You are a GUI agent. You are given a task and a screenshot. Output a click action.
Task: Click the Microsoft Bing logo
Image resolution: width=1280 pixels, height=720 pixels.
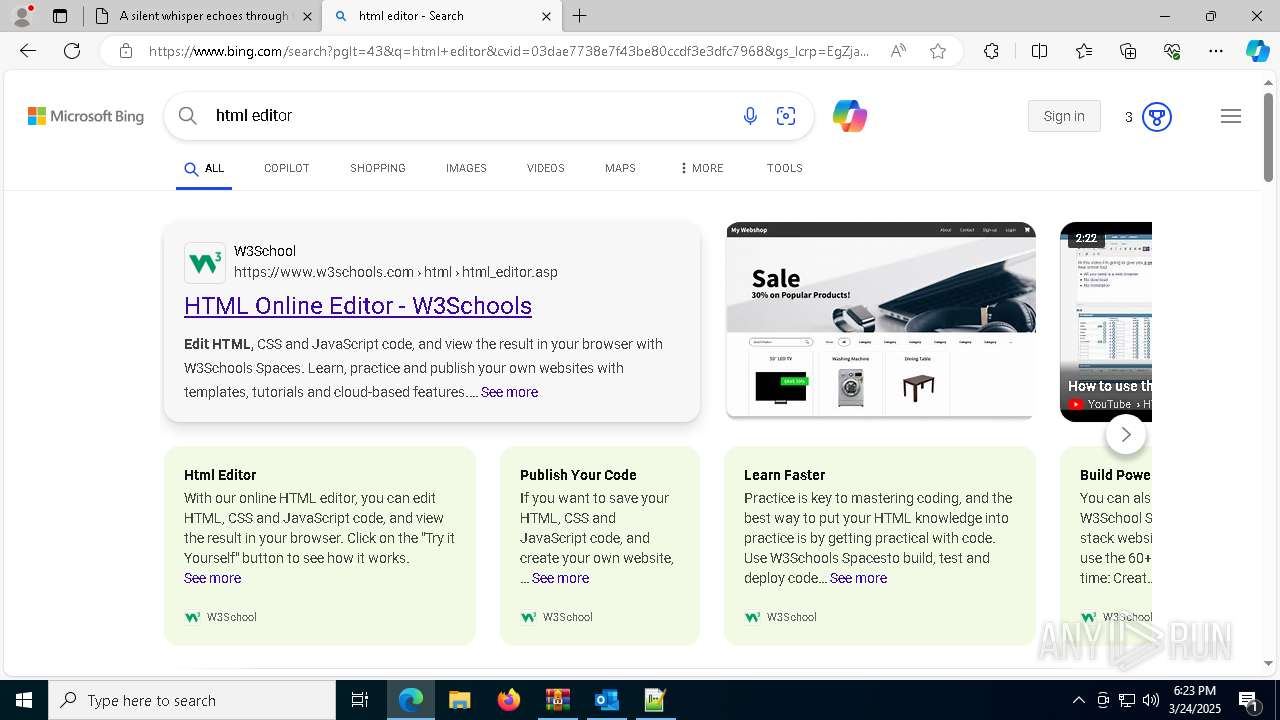click(86, 116)
